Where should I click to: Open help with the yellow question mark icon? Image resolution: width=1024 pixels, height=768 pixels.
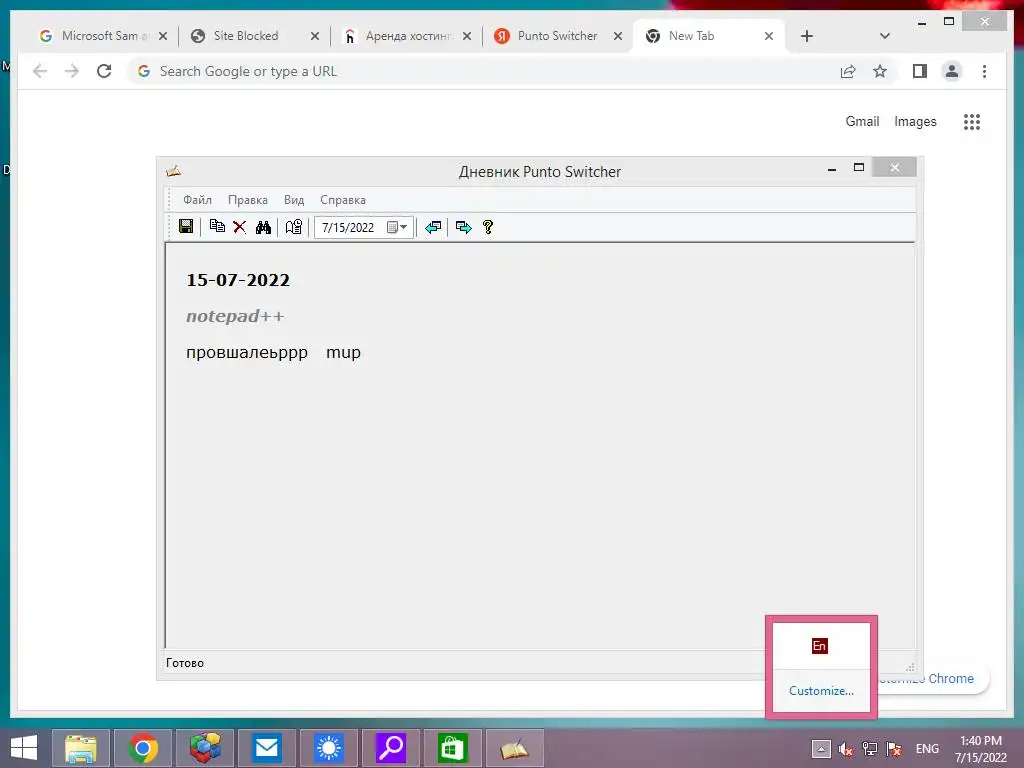point(488,227)
